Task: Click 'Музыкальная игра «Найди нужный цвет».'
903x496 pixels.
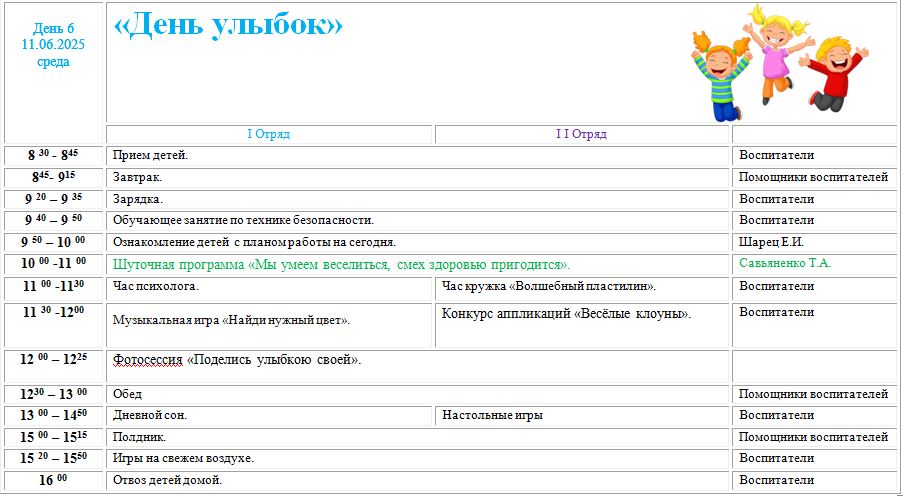Action: click(232, 321)
